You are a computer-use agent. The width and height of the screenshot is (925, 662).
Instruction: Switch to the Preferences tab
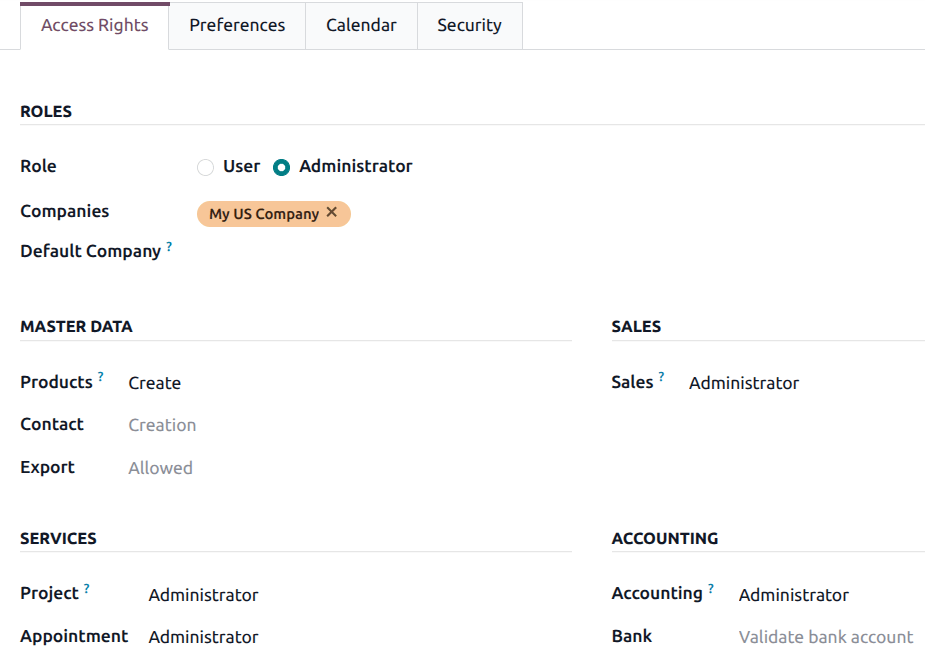(237, 25)
